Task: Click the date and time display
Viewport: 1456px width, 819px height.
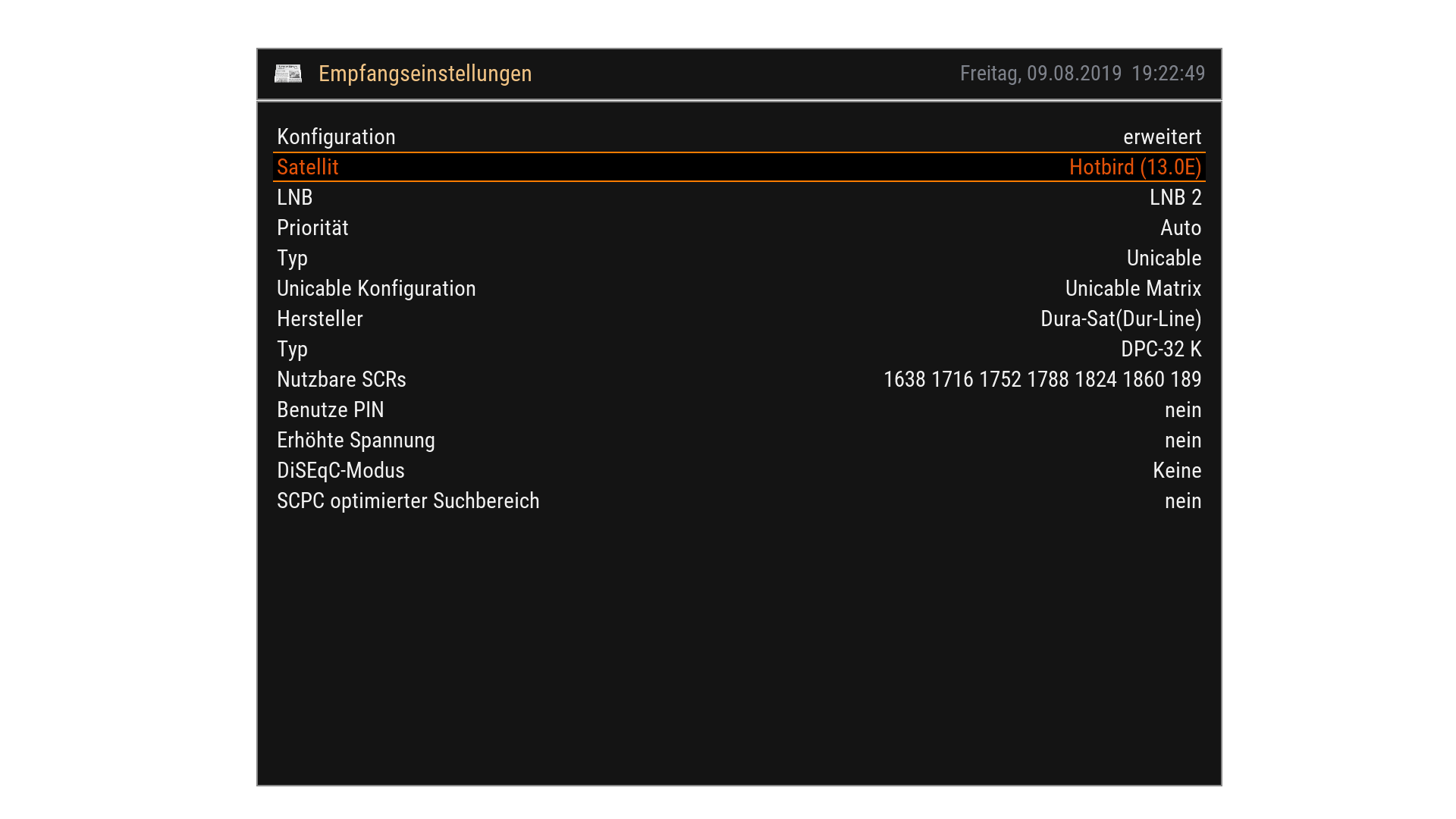Action: point(1081,74)
